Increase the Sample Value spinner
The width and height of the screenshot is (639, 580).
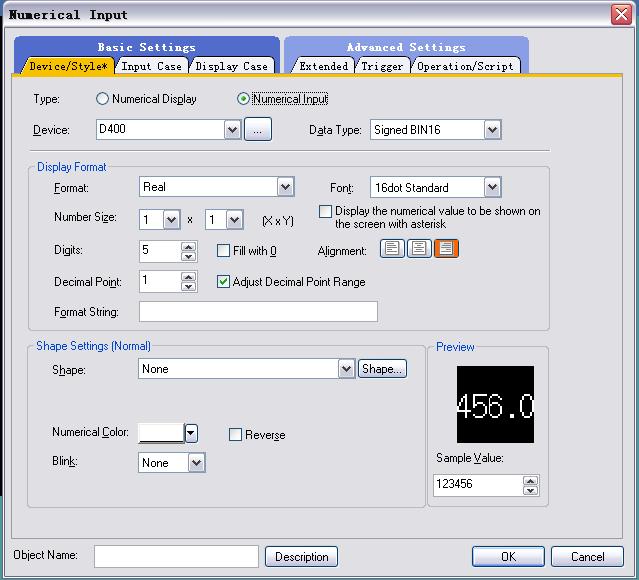530,481
